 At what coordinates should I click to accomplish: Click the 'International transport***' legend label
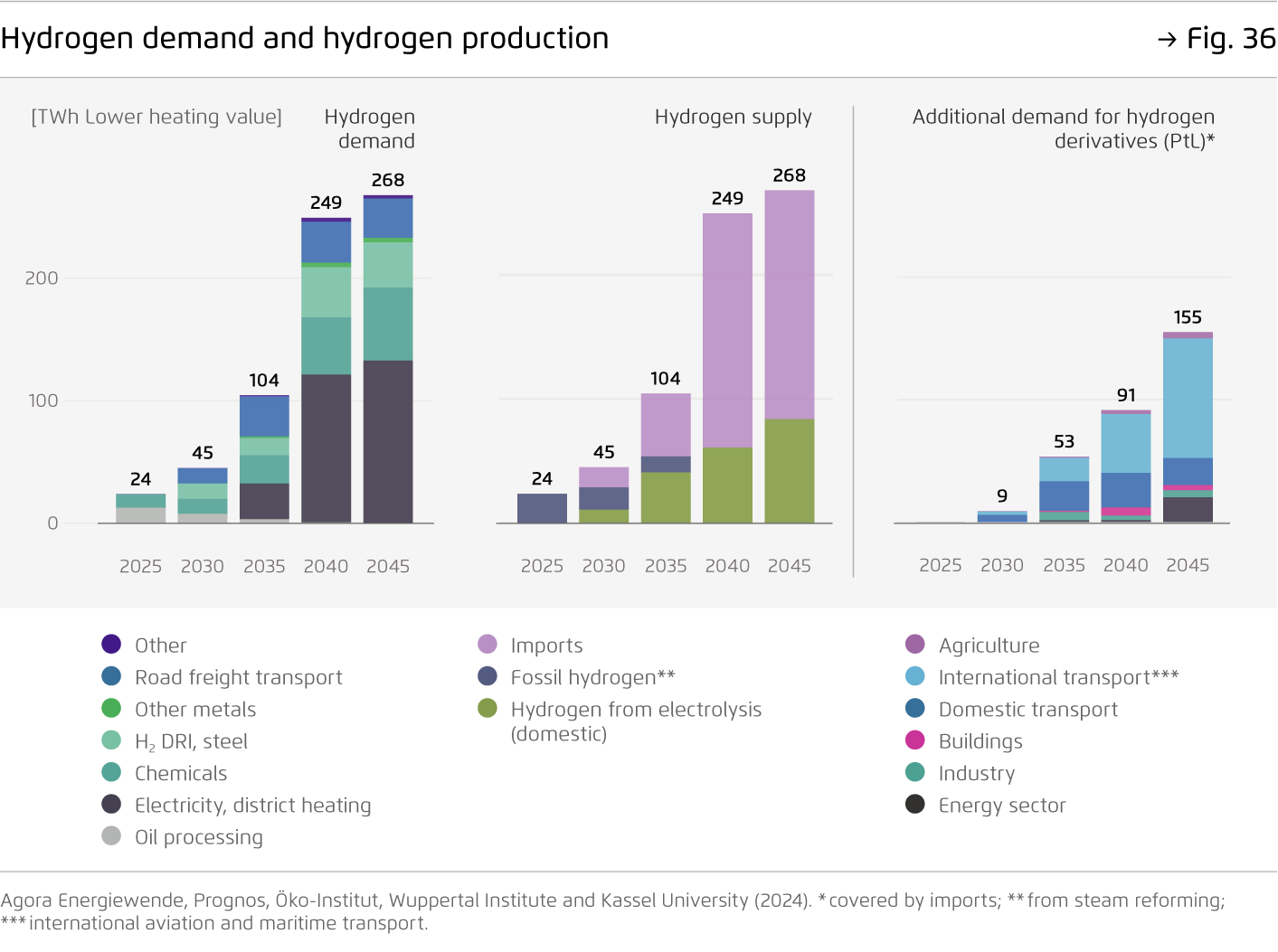(x=1059, y=677)
